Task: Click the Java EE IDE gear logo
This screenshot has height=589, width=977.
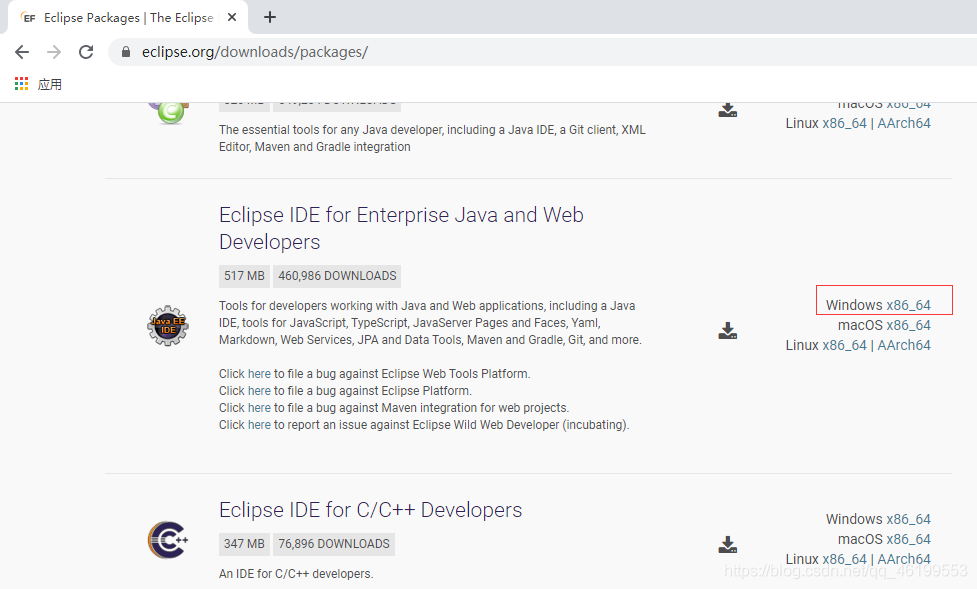Action: click(x=168, y=325)
